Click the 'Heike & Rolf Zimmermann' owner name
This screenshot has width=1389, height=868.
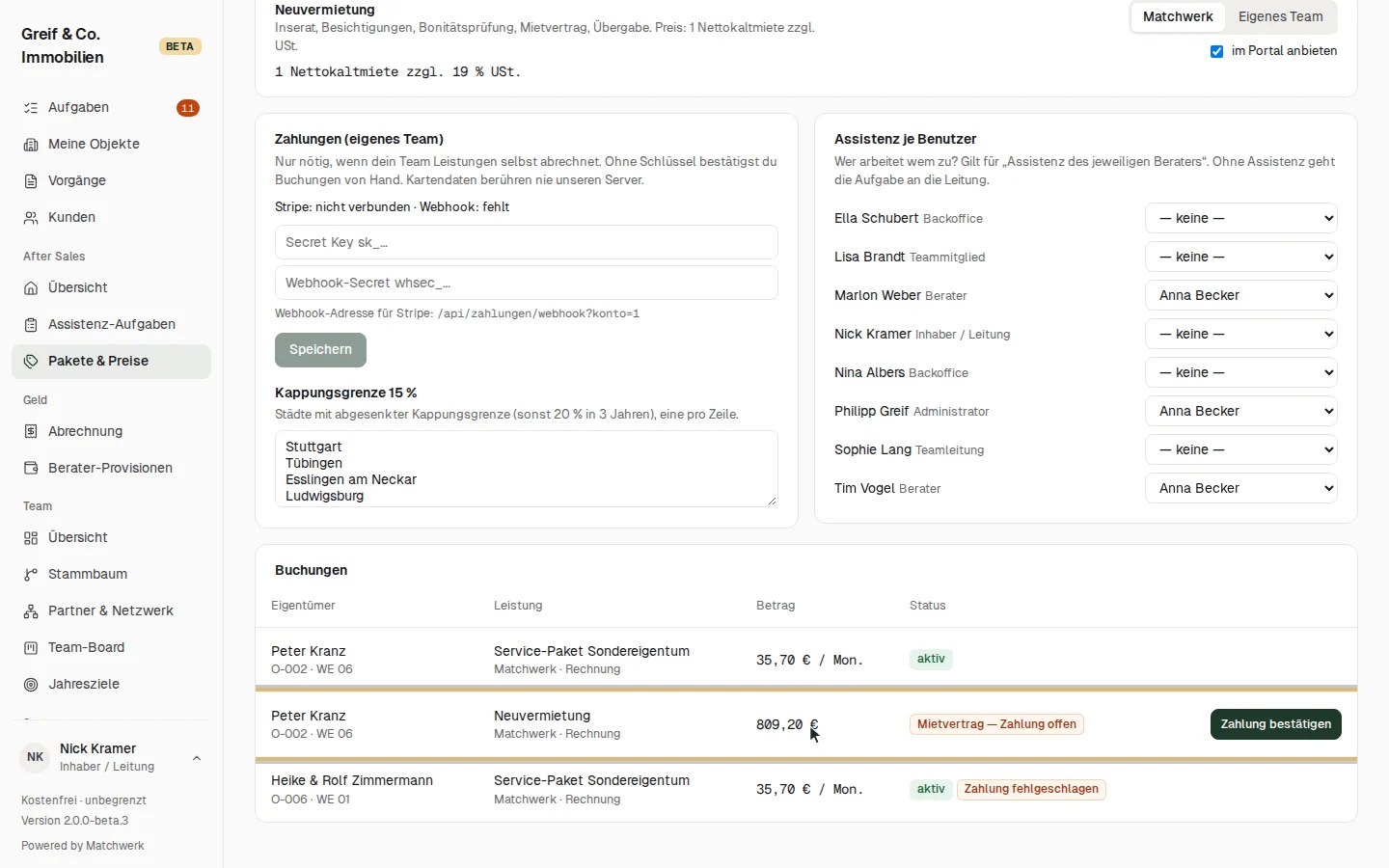352,780
